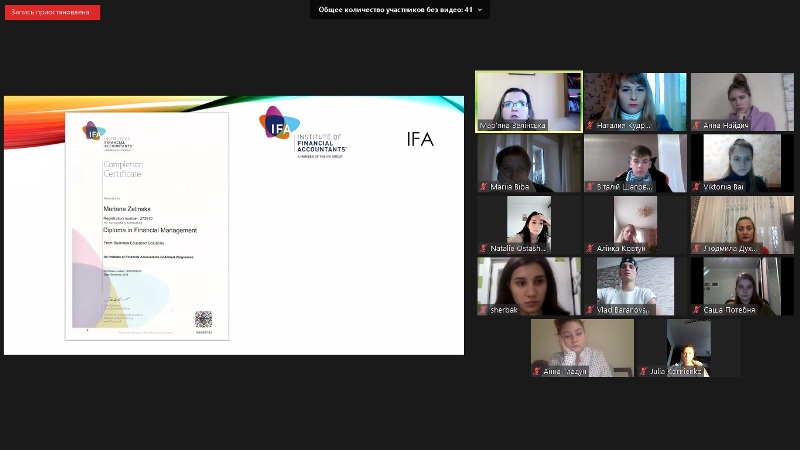Viewport: 800px width, 450px height.
Task: Click the name label Саша Потебня
Action: (x=729, y=310)
